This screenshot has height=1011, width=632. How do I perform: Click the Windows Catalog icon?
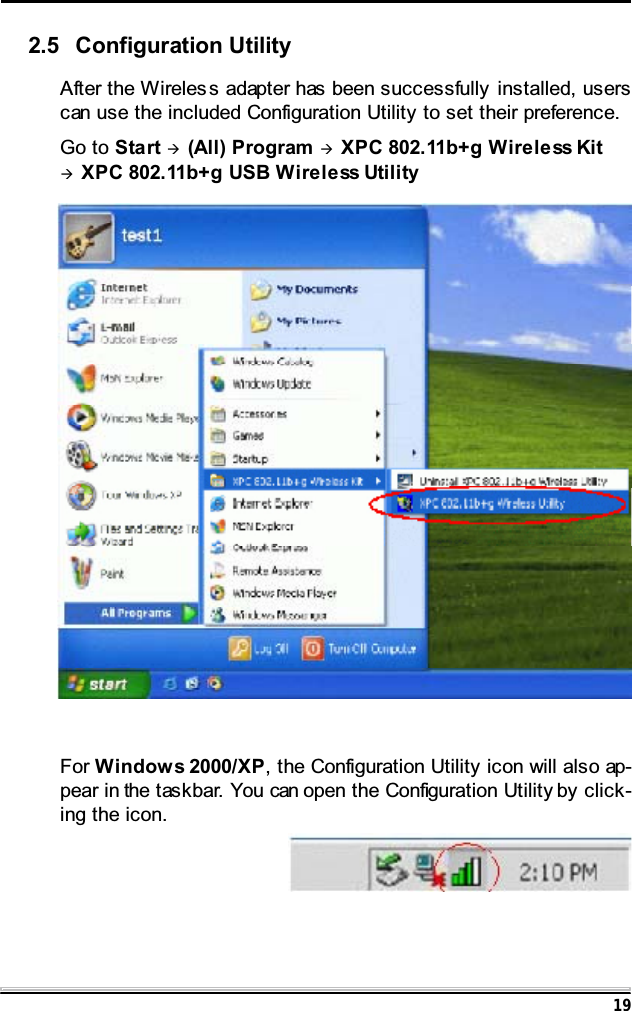click(x=218, y=361)
